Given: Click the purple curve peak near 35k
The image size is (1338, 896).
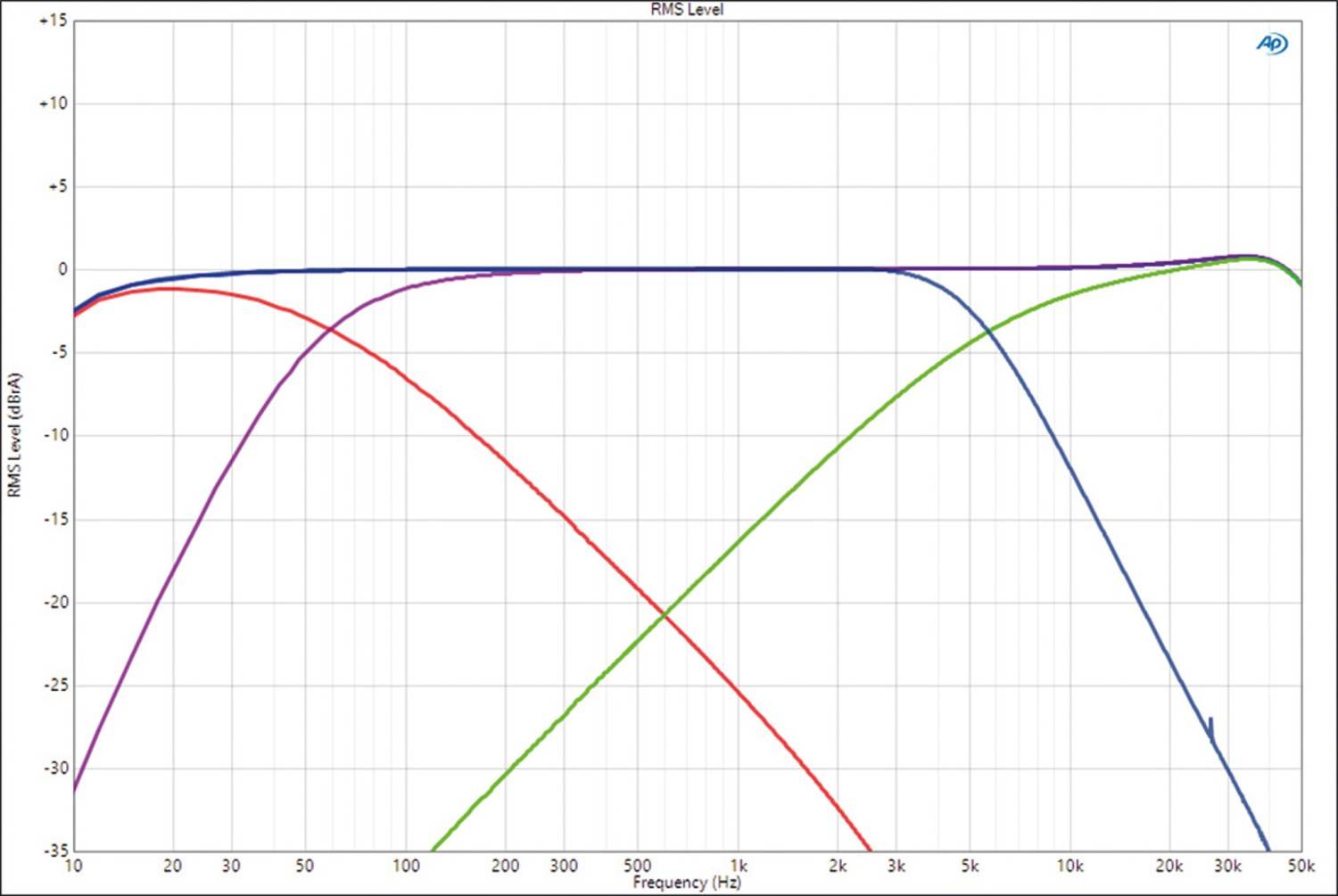Looking at the screenshot, I should coord(1240,255).
